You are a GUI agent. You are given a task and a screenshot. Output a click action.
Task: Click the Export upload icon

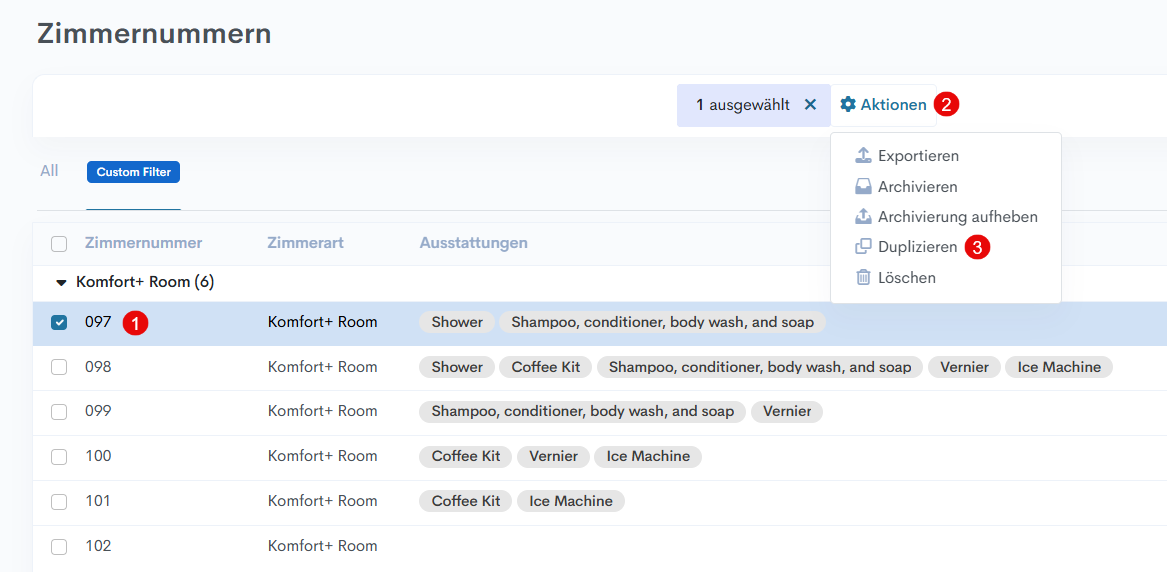(x=863, y=156)
